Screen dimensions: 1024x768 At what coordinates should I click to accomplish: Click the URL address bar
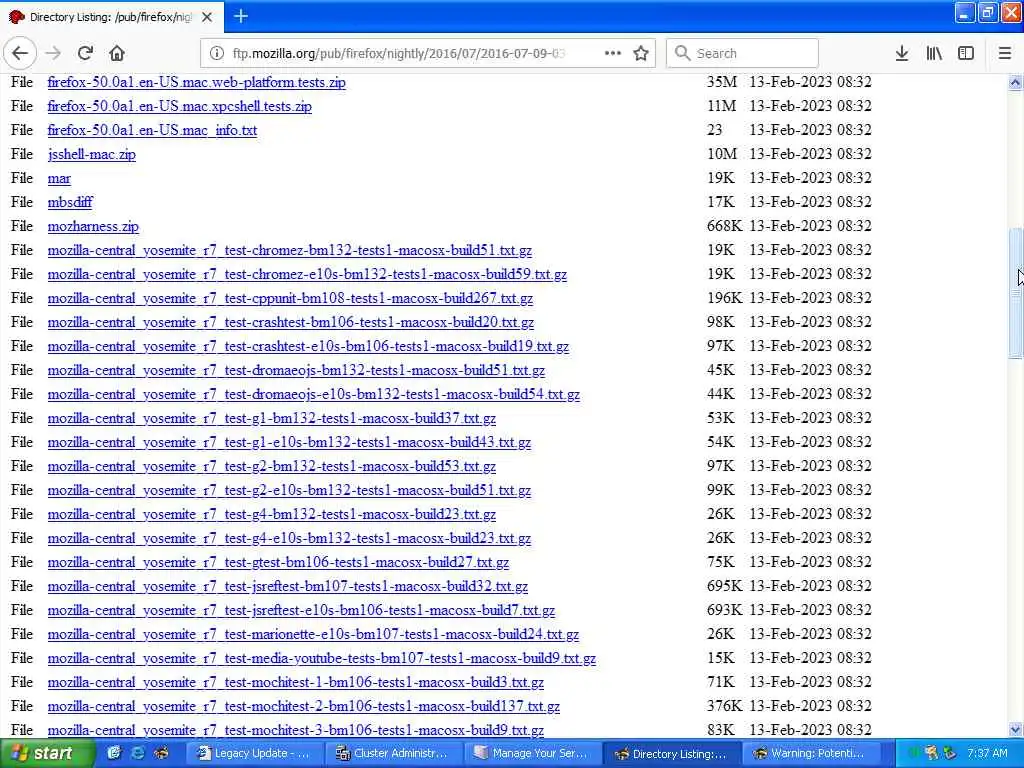[x=398, y=53]
